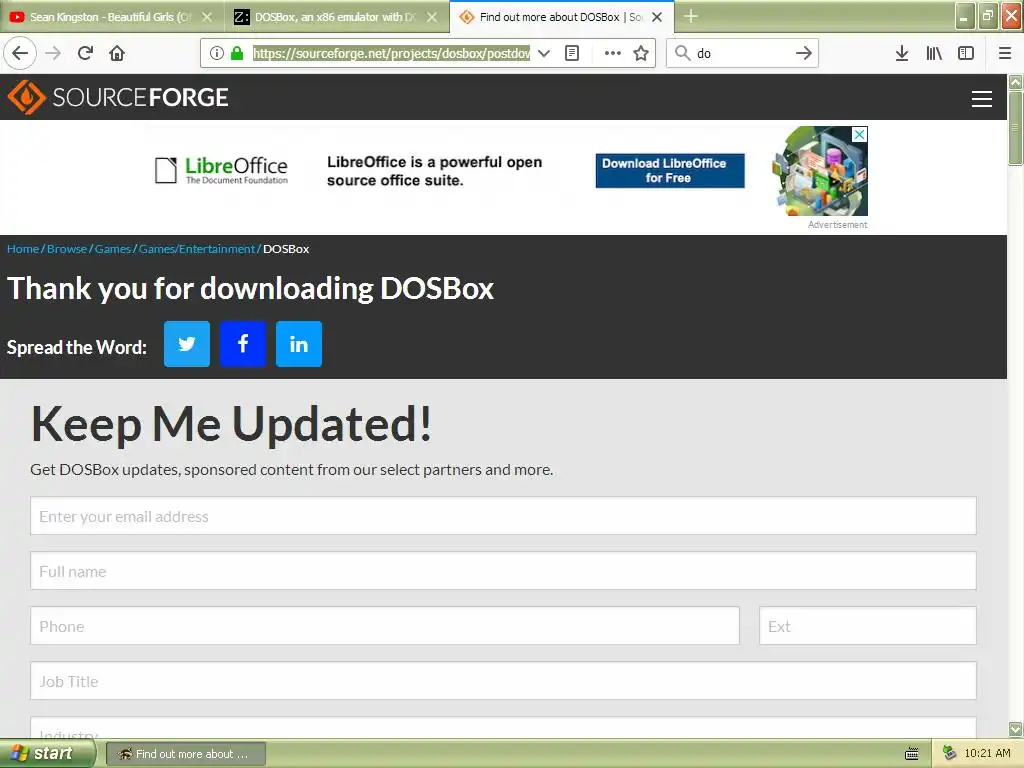The image size is (1024, 768).
Task: Select the Find out more about DOSBox tab
Action: pos(551,17)
